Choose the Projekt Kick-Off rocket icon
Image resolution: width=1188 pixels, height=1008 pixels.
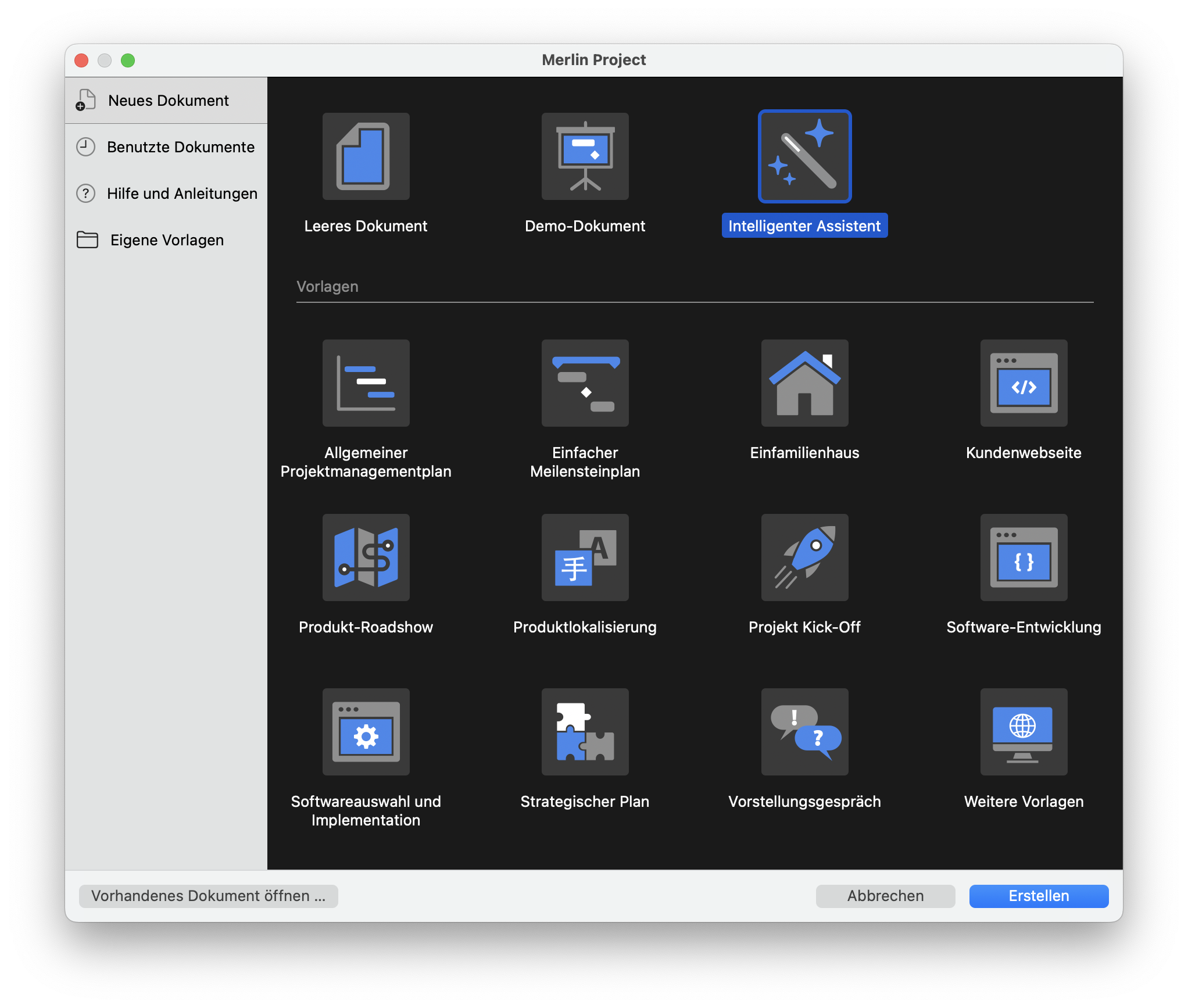pyautogui.click(x=804, y=557)
